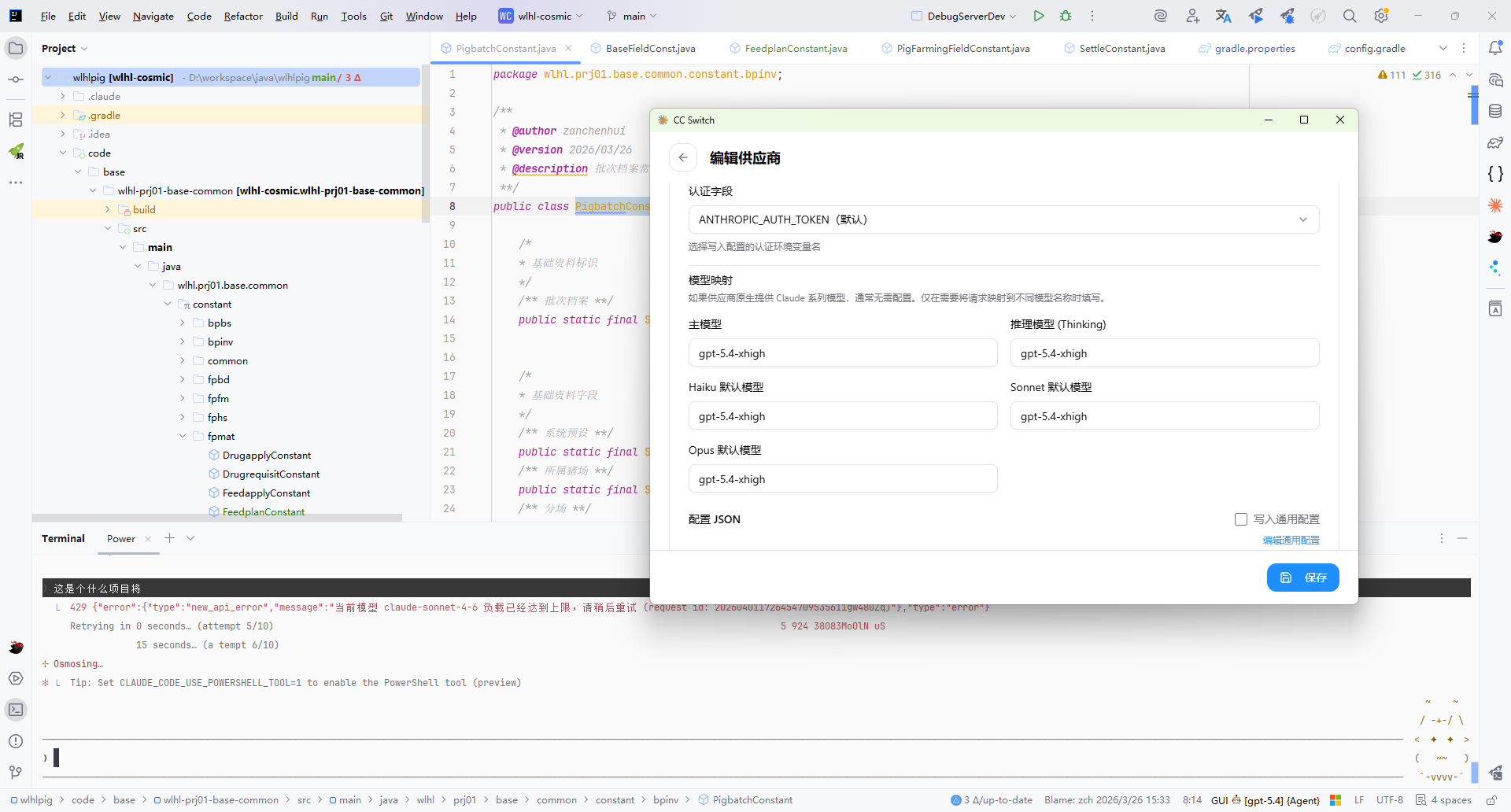Open Claude star icon in right sidebar

pos(1495,205)
